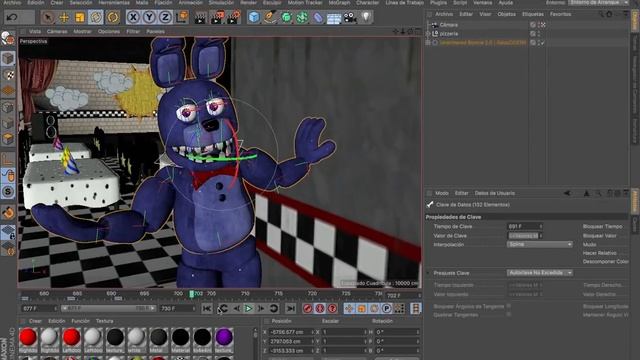Image resolution: width=640 pixels, height=360 pixels.
Task: Open Preajuste Clave dropdown
Action: point(540,273)
